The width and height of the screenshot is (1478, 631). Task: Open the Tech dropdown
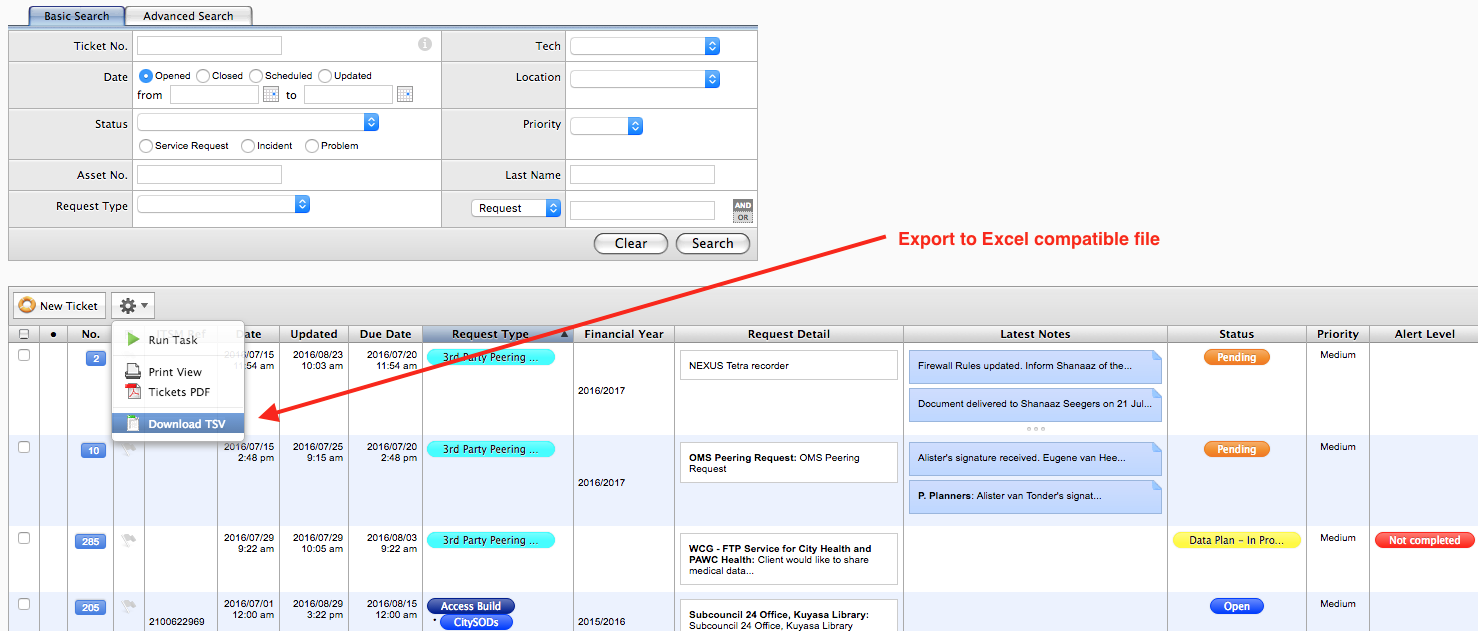645,46
